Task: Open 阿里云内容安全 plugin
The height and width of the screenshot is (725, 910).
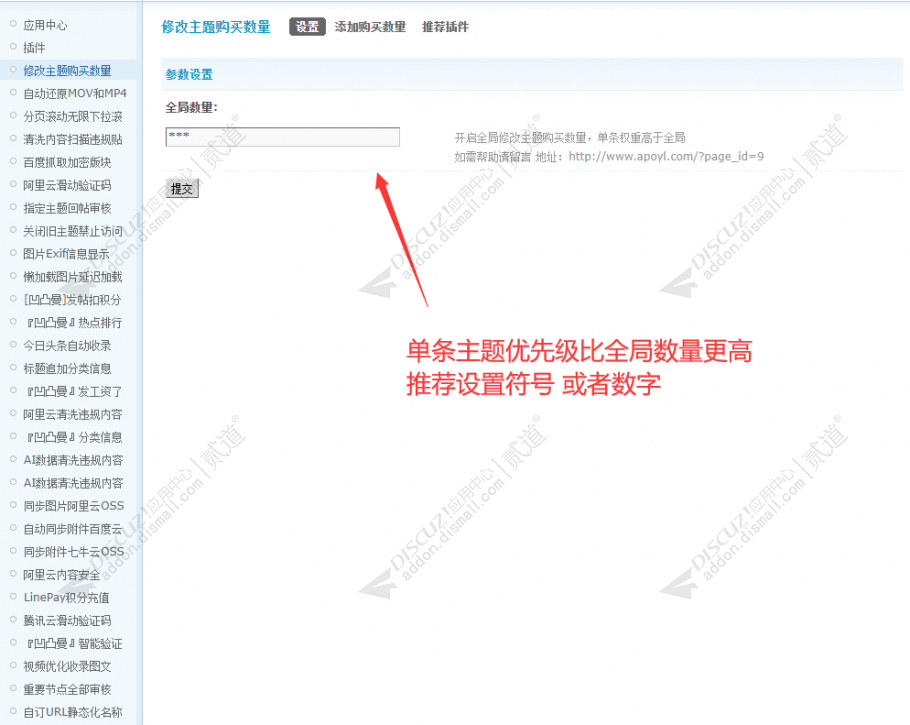Action: pos(62,575)
